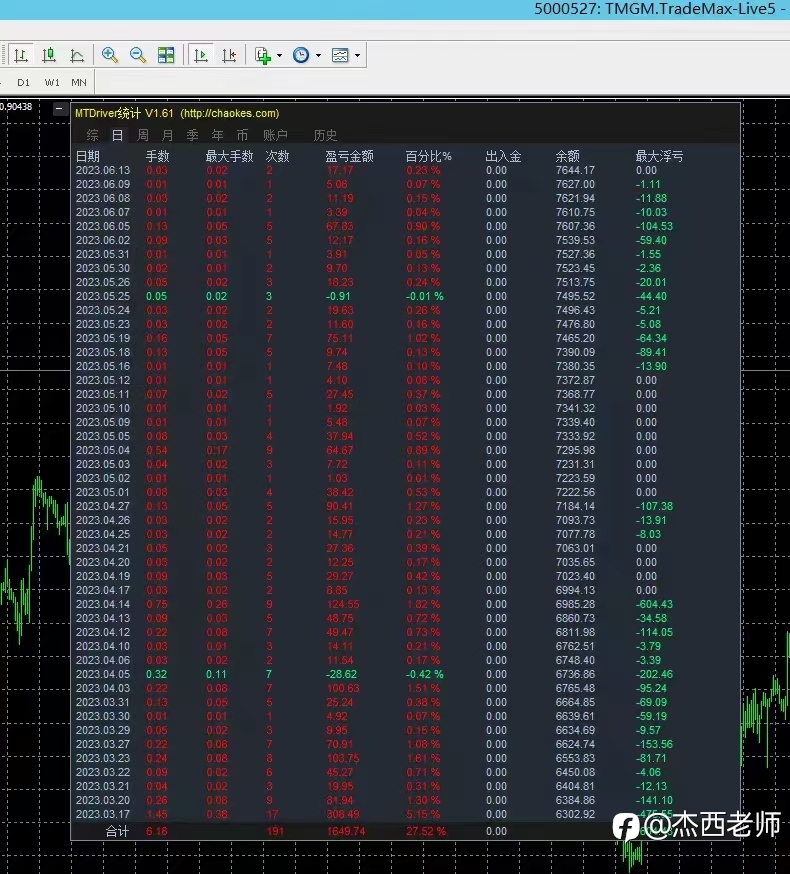Click the 余额 column header
Screen dimensions: 790x874
[568, 156]
